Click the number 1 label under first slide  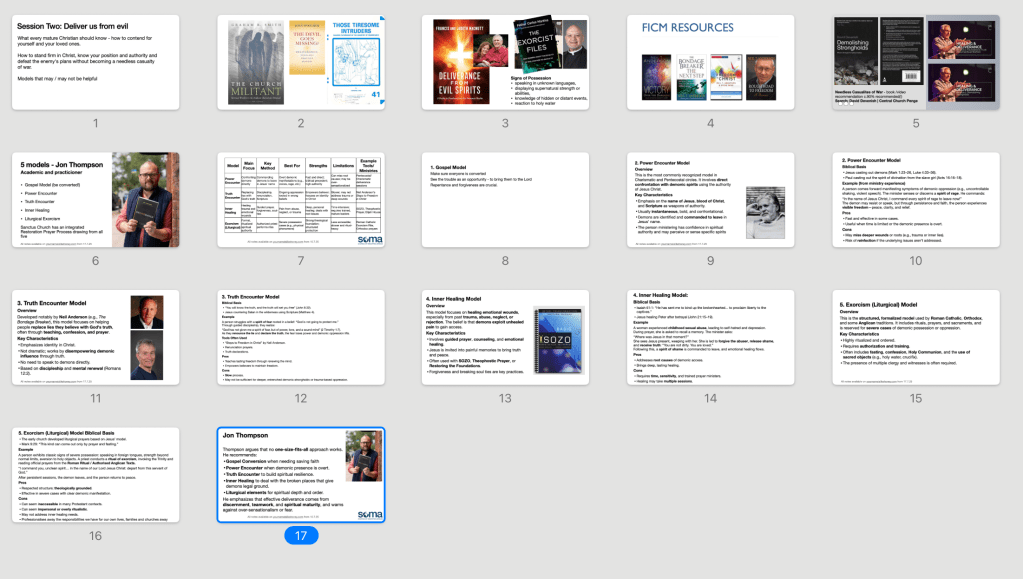tap(96, 123)
